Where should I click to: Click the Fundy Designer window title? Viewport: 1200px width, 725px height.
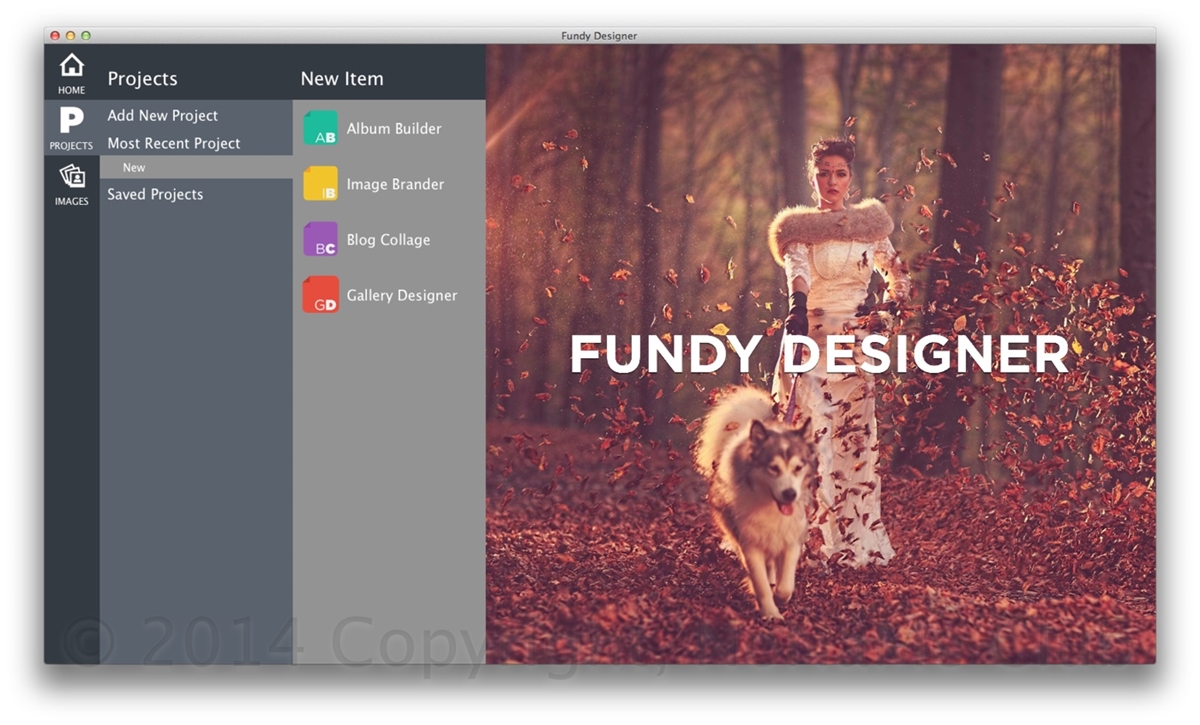599,36
